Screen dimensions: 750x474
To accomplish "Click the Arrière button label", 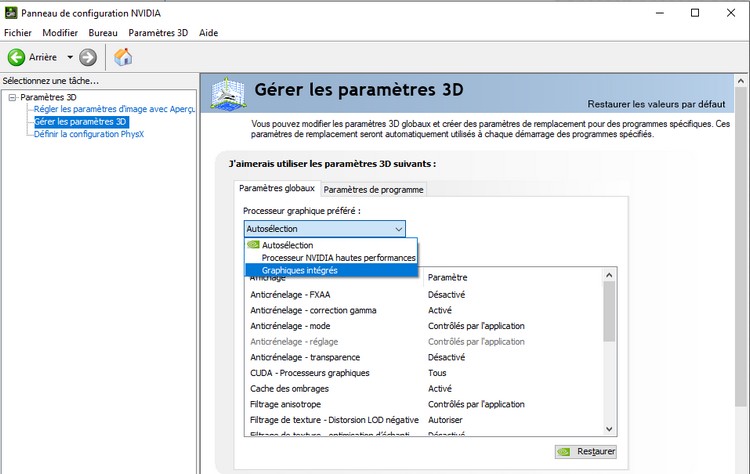I will click(43, 57).
